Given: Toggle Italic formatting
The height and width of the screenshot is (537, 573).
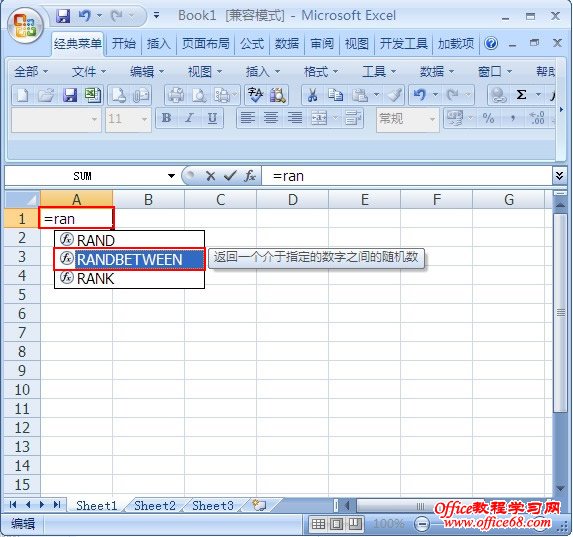Looking at the screenshot, I should pos(189,118).
